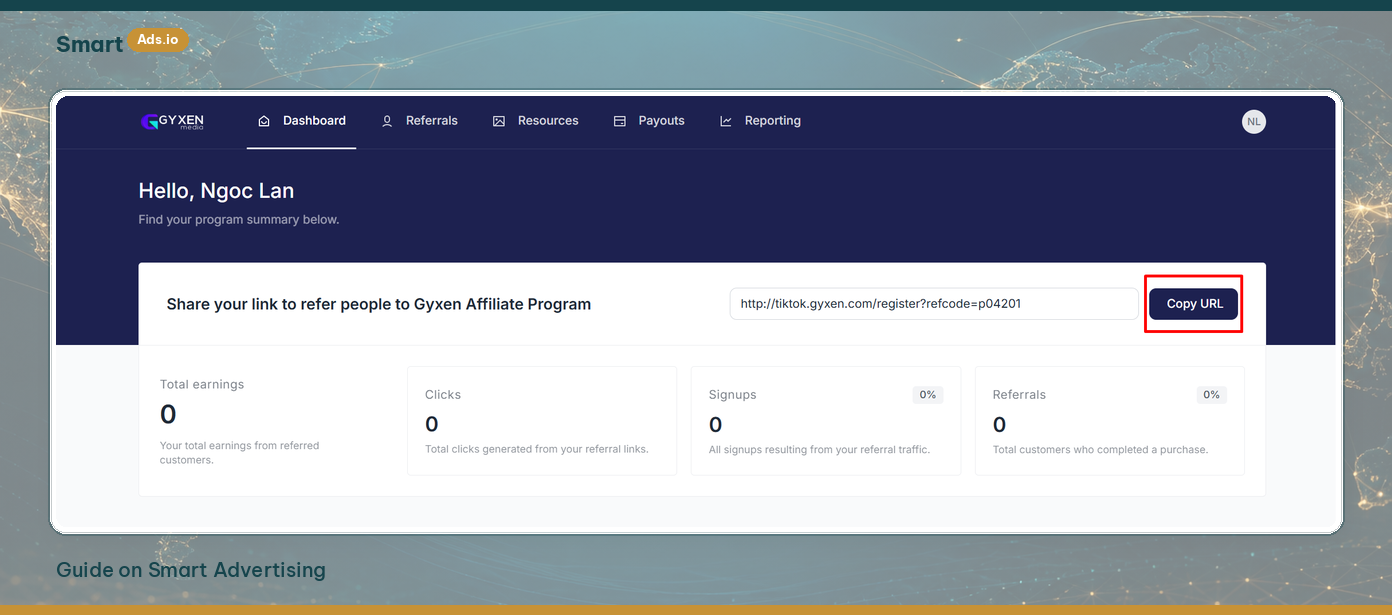The image size is (1392, 615).
Task: Click 'Find your program summary below.' text
Action: [x=239, y=219]
